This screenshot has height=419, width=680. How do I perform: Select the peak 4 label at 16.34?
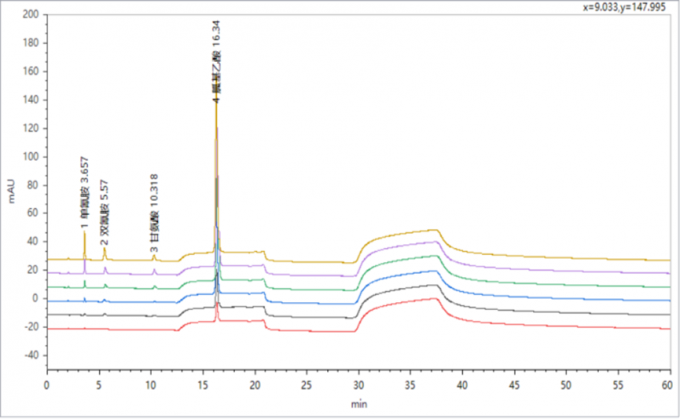coord(216,60)
